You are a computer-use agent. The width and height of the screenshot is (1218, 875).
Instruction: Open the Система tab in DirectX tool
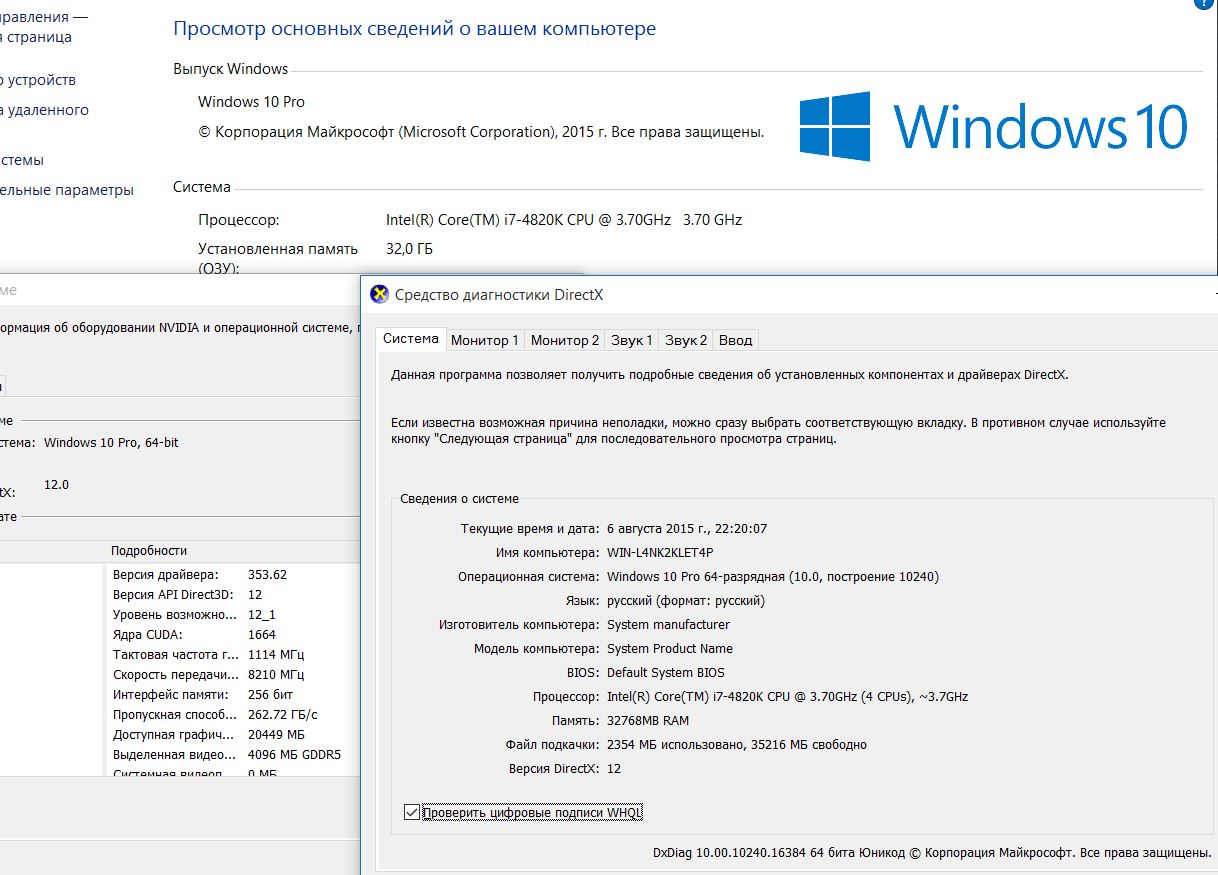pyautogui.click(x=411, y=339)
